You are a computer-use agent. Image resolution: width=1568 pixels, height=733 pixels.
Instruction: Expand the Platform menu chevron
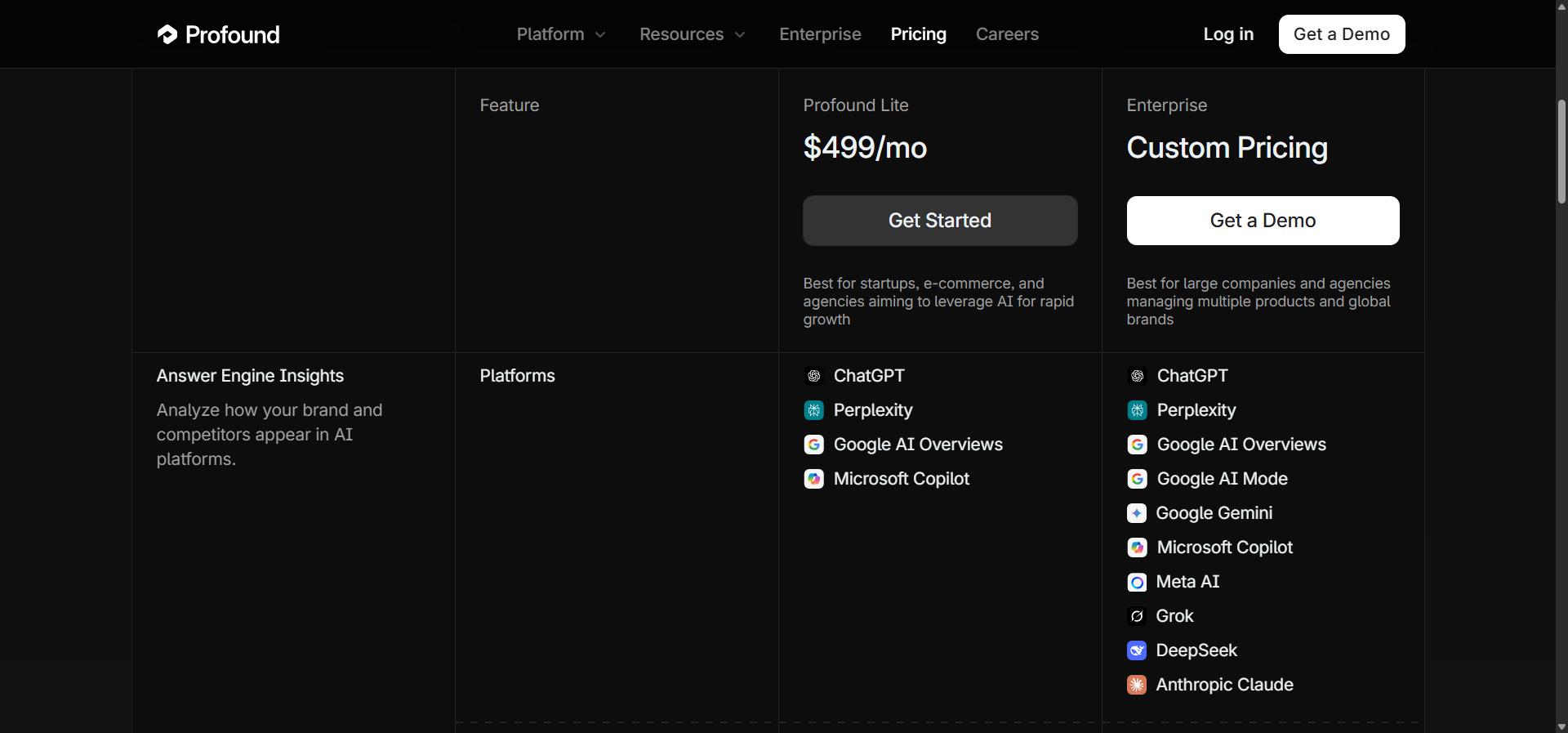(x=600, y=34)
